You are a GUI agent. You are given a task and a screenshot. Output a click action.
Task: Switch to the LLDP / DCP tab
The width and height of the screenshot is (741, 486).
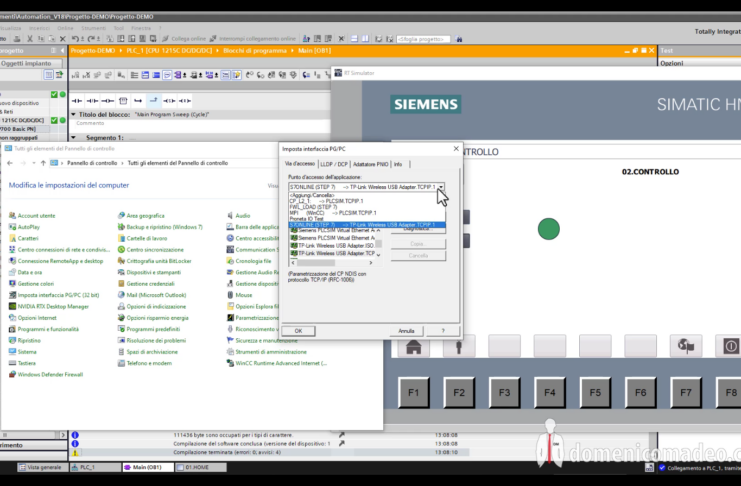point(334,164)
